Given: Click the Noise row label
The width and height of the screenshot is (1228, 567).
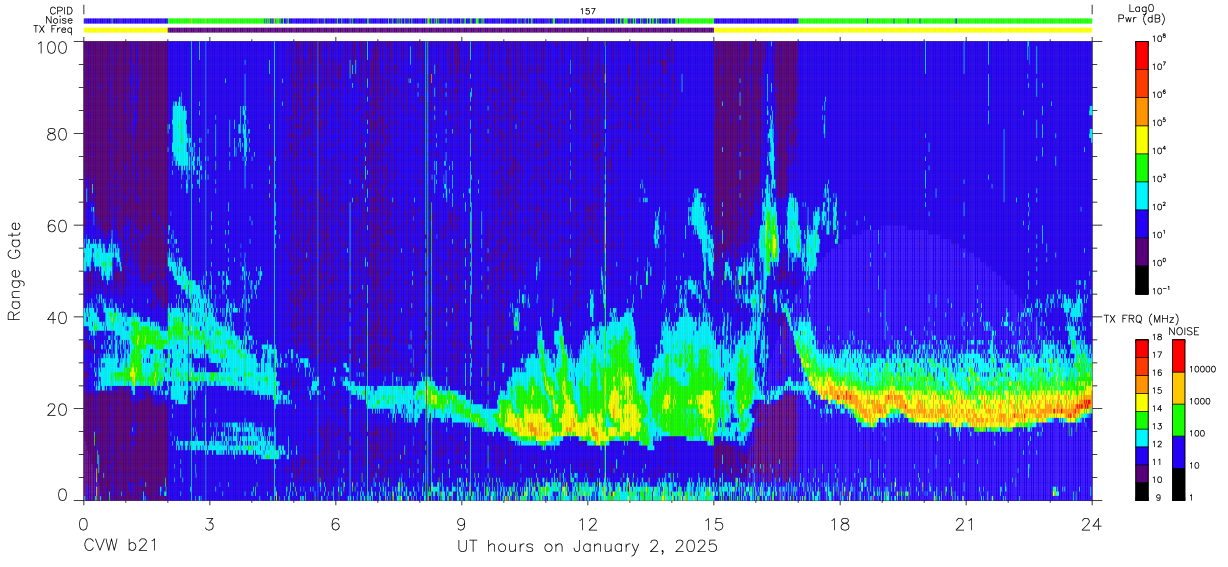Looking at the screenshot, I should 60,20.
